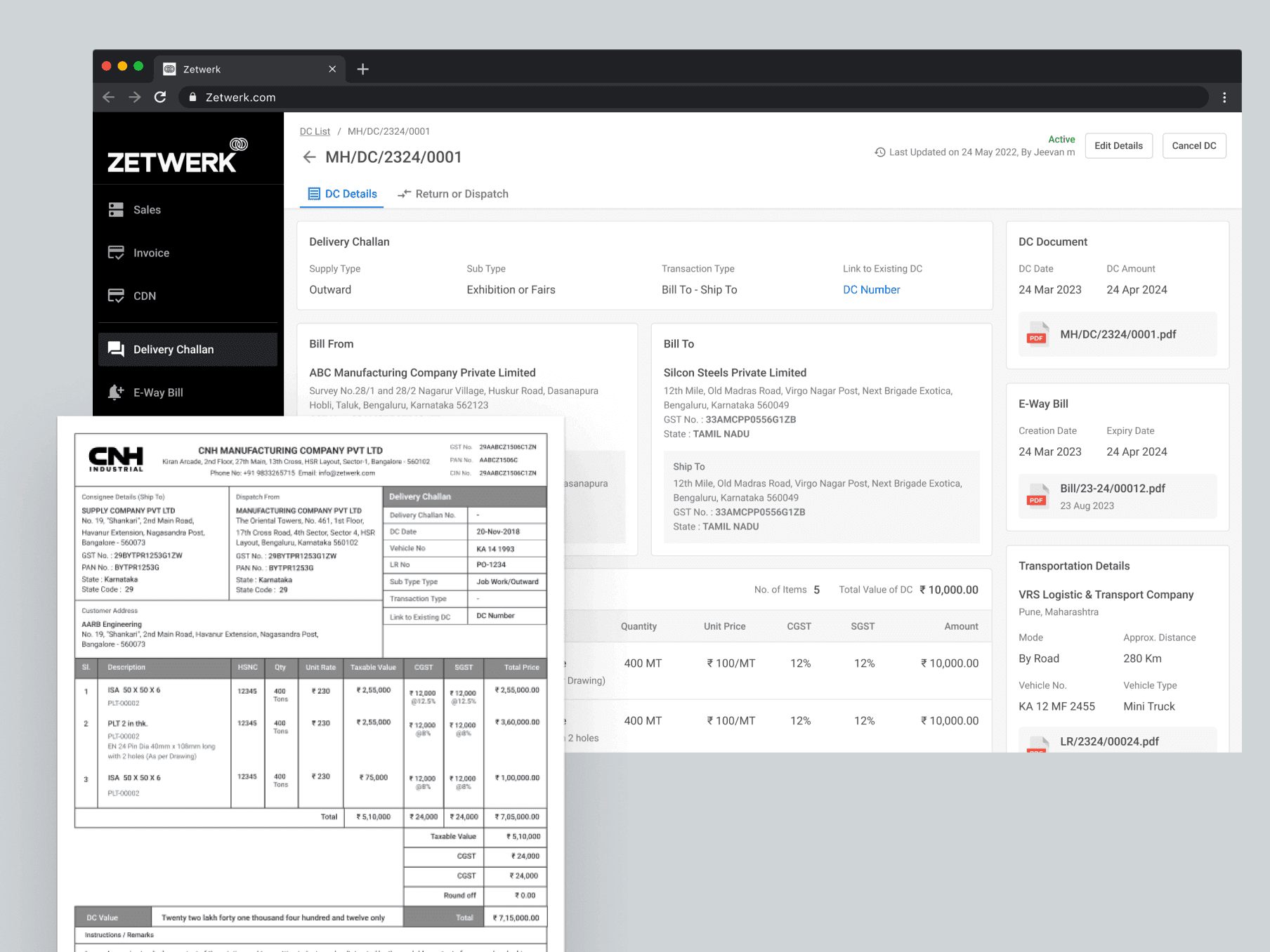Click the Amount column header
Viewport: 1270px width, 952px height.
961,626
